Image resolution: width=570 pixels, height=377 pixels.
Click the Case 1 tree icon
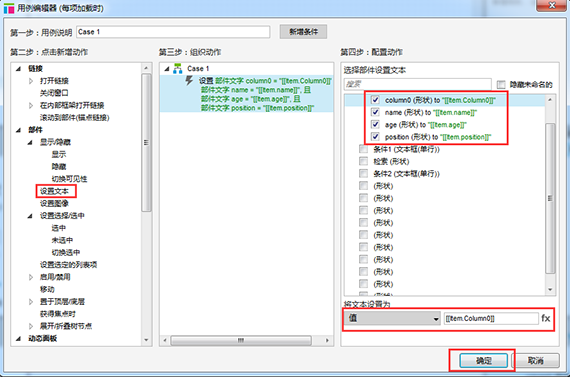tap(177, 68)
